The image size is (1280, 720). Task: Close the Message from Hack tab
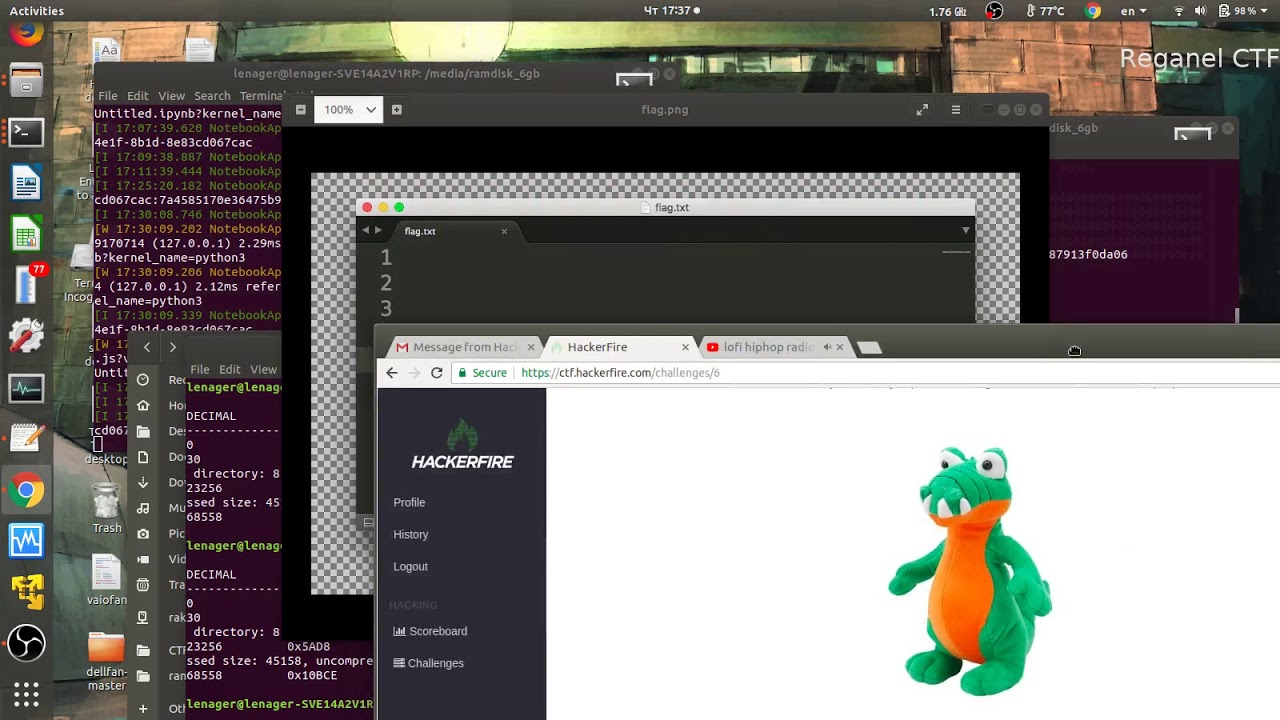click(x=530, y=347)
